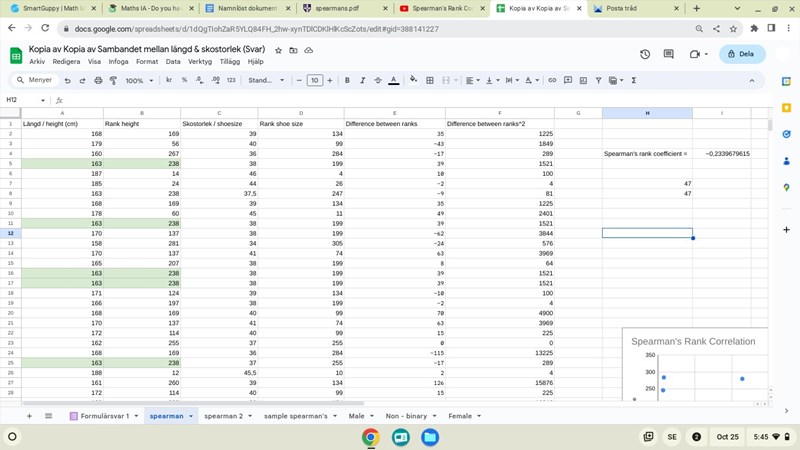Screen dimensions: 800x450
Task: Collapse the toolbar with chevron arrow
Action: 752,80
